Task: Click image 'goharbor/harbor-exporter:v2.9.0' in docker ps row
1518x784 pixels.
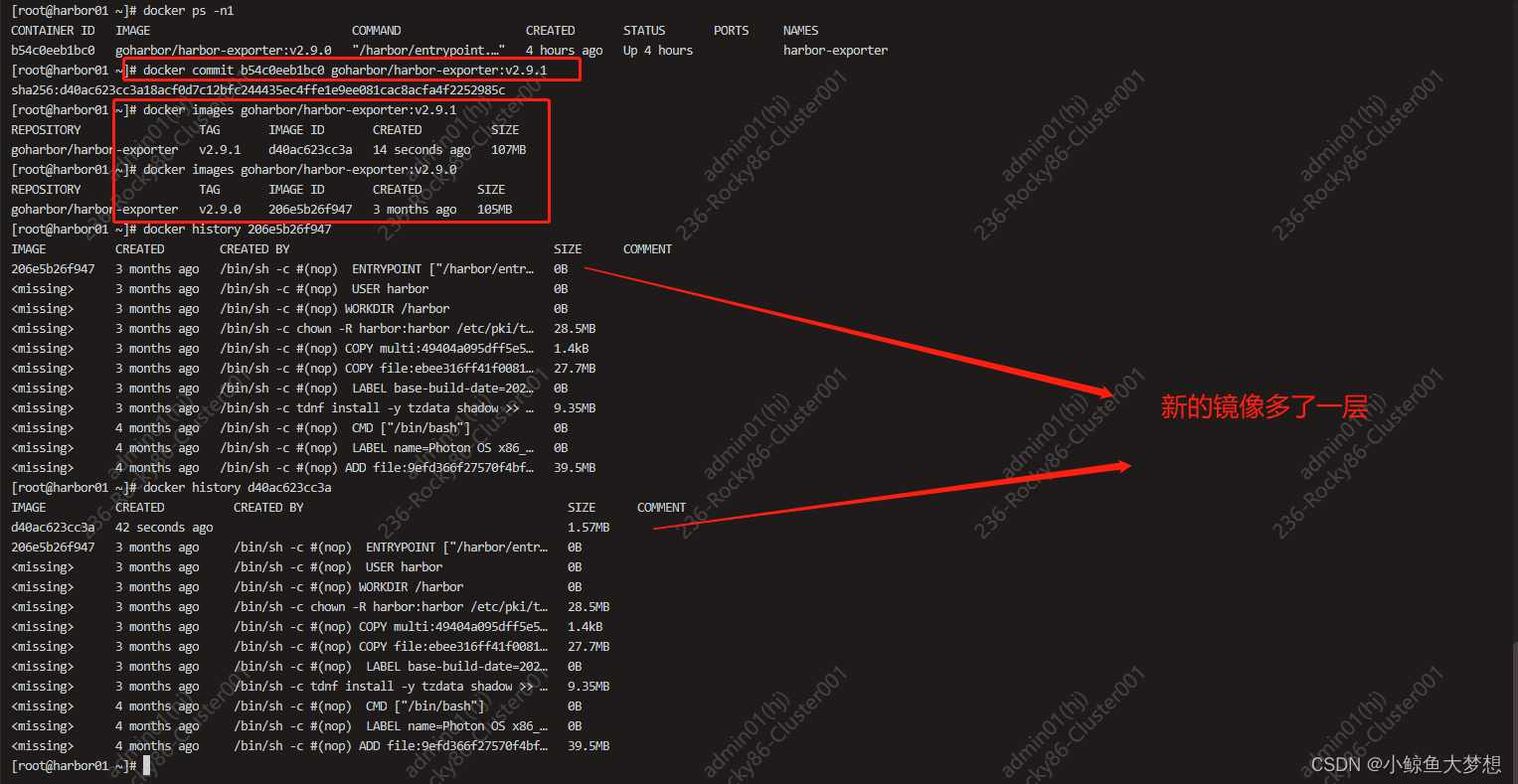Action: click(x=224, y=51)
